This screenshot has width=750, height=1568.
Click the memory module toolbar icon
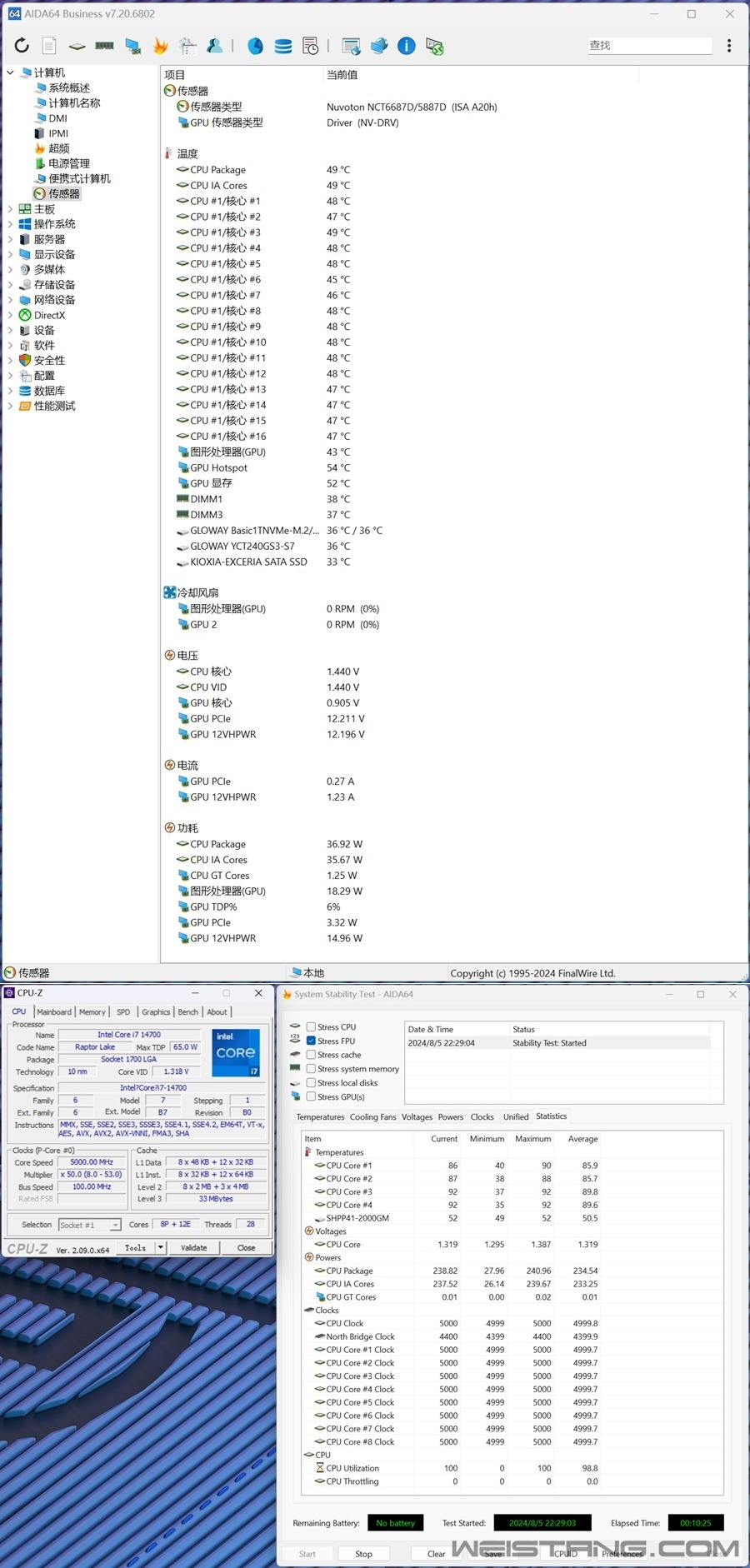104,46
